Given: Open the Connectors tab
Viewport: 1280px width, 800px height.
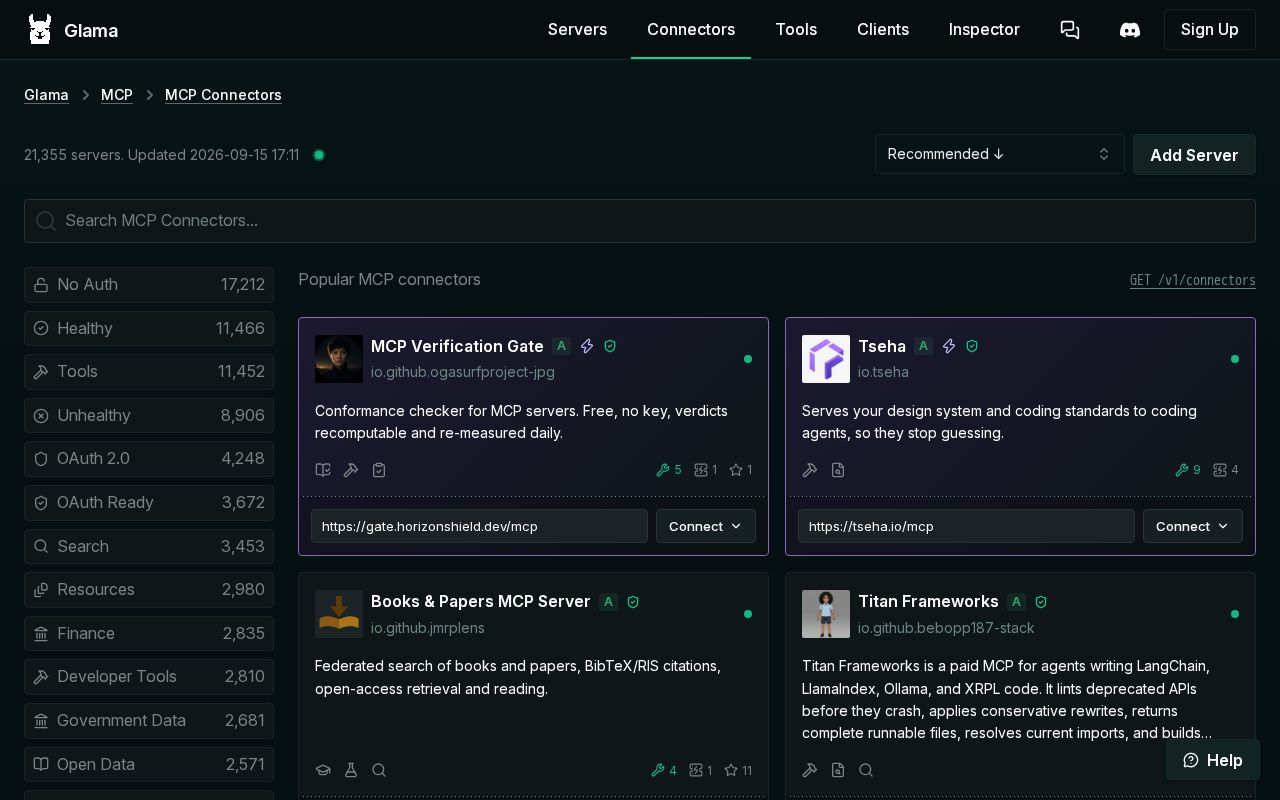Looking at the screenshot, I should click(691, 30).
